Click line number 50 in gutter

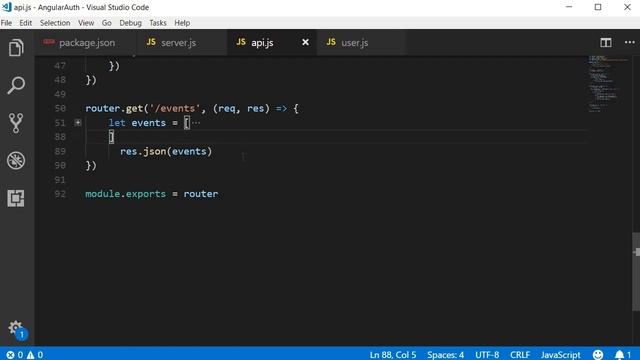60,108
